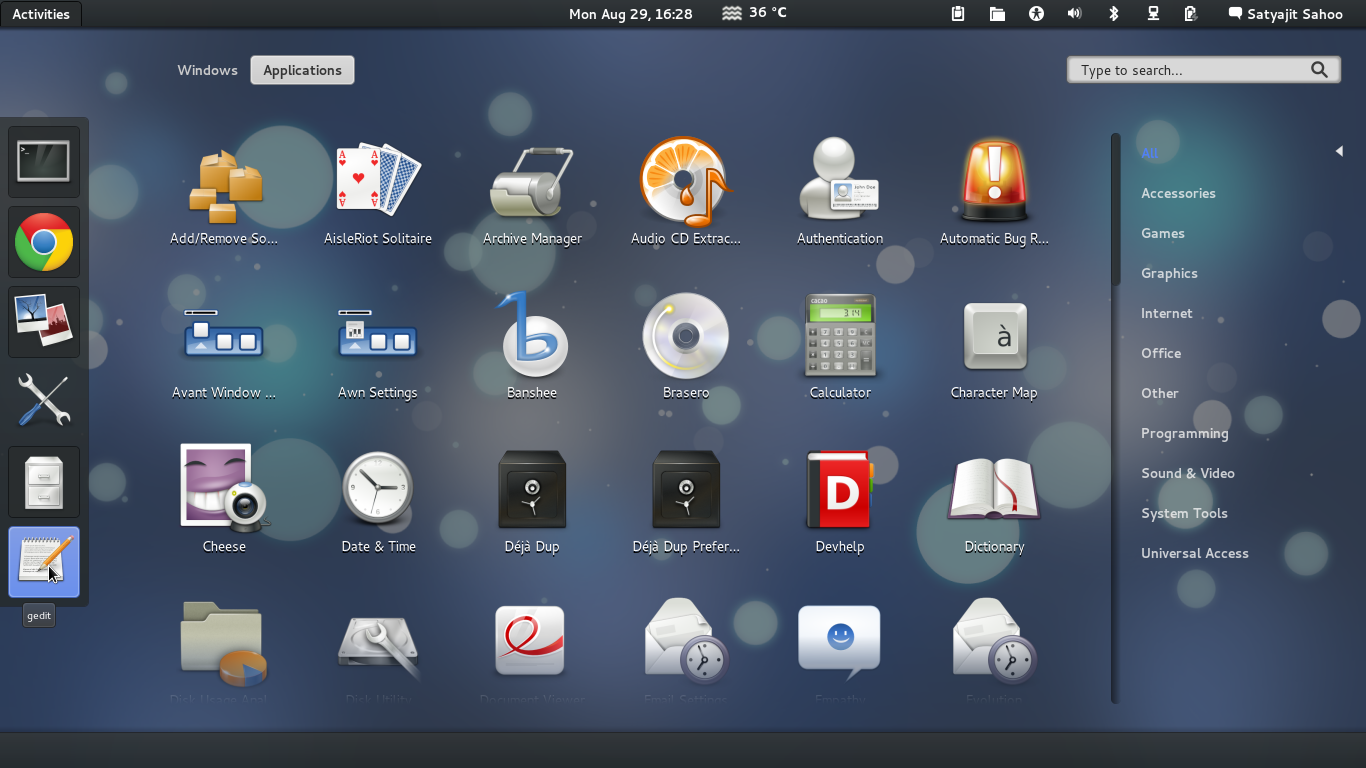Open Date & Time settings
This screenshot has height=768, width=1366.
[x=378, y=500]
